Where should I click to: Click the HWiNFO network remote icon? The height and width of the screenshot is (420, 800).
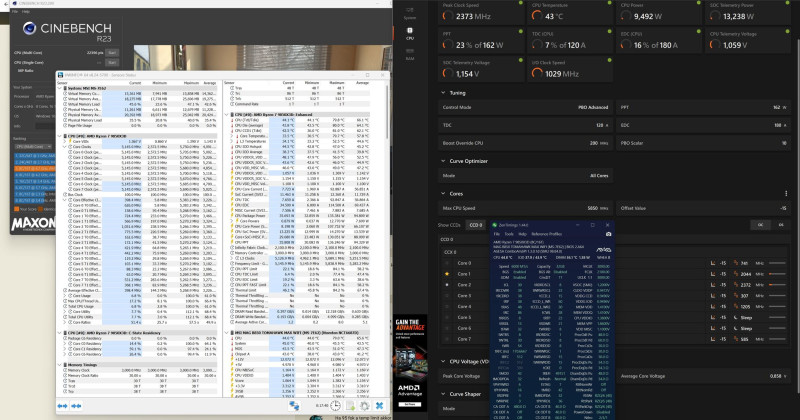click(x=294, y=406)
